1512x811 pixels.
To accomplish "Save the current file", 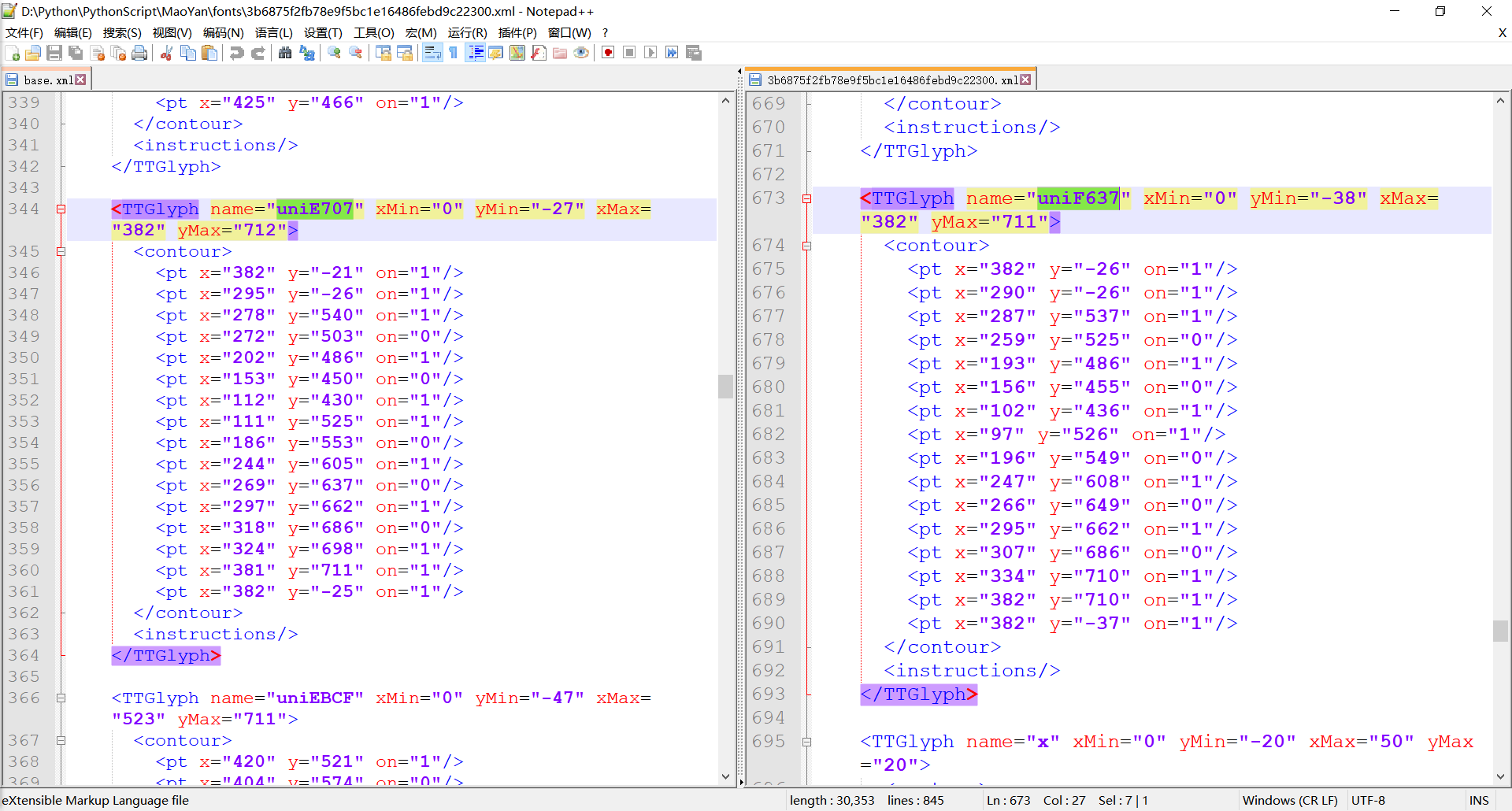I will 54,54.
